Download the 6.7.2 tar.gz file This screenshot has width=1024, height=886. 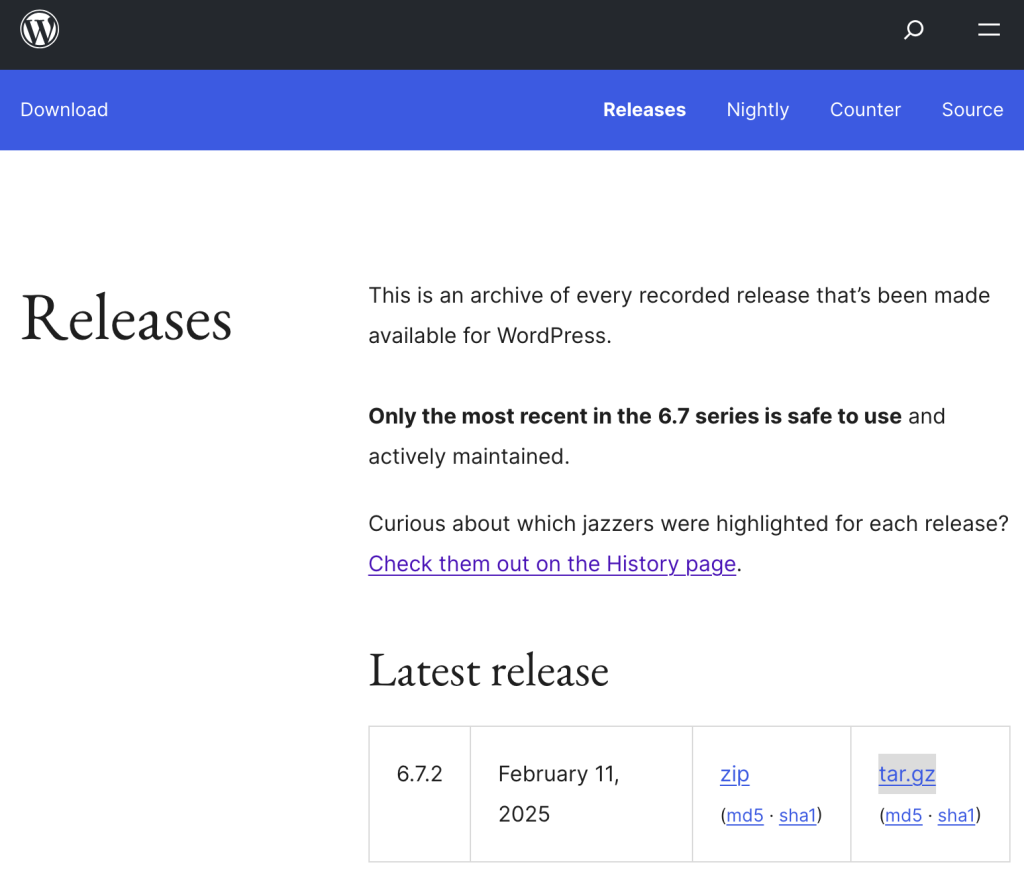pos(907,774)
